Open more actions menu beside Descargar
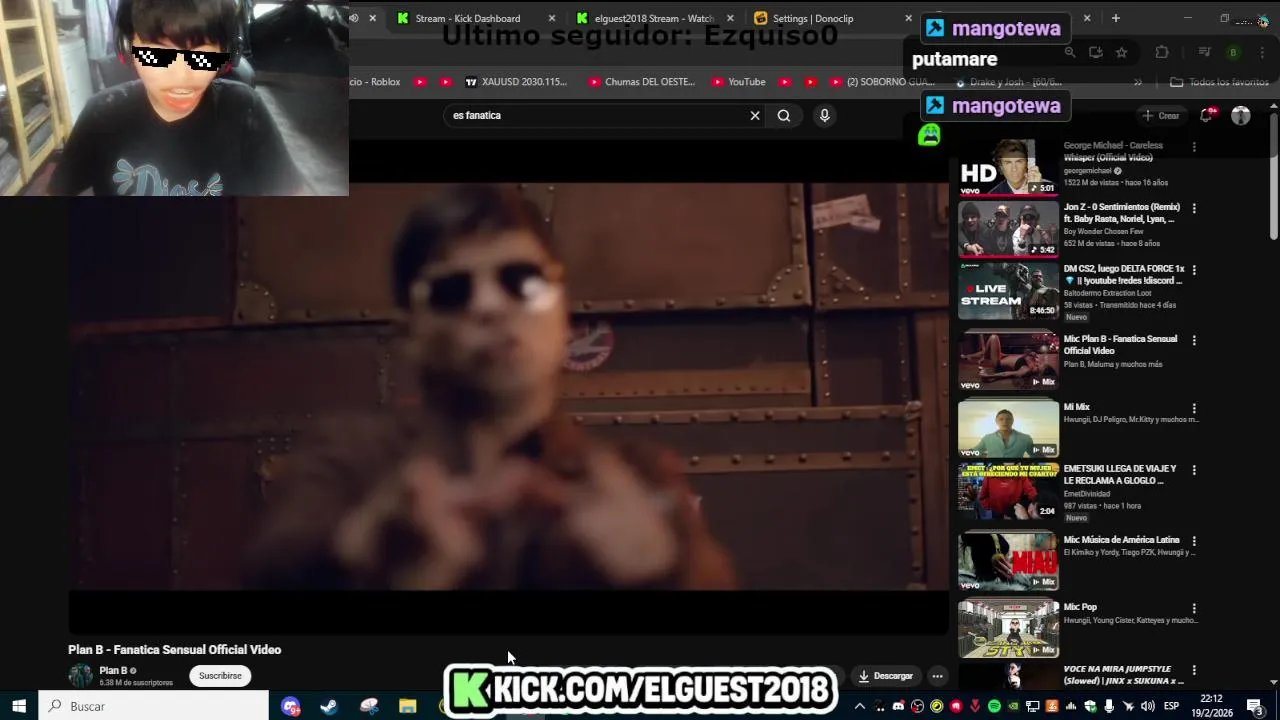1280x720 pixels. point(937,676)
